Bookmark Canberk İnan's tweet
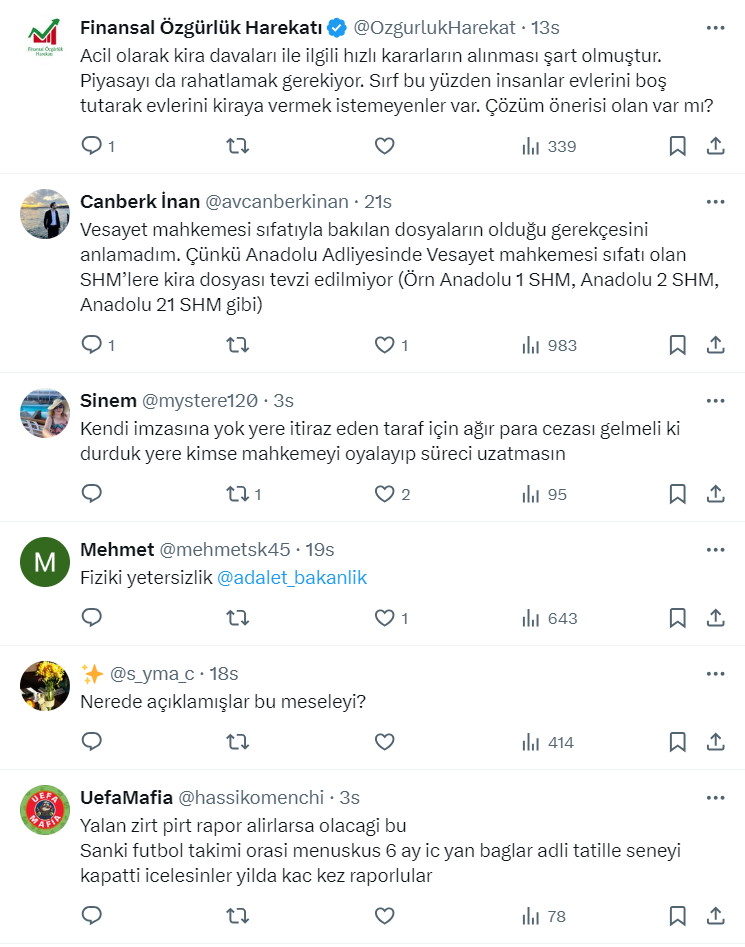This screenshot has height=947, width=745. pos(677,345)
